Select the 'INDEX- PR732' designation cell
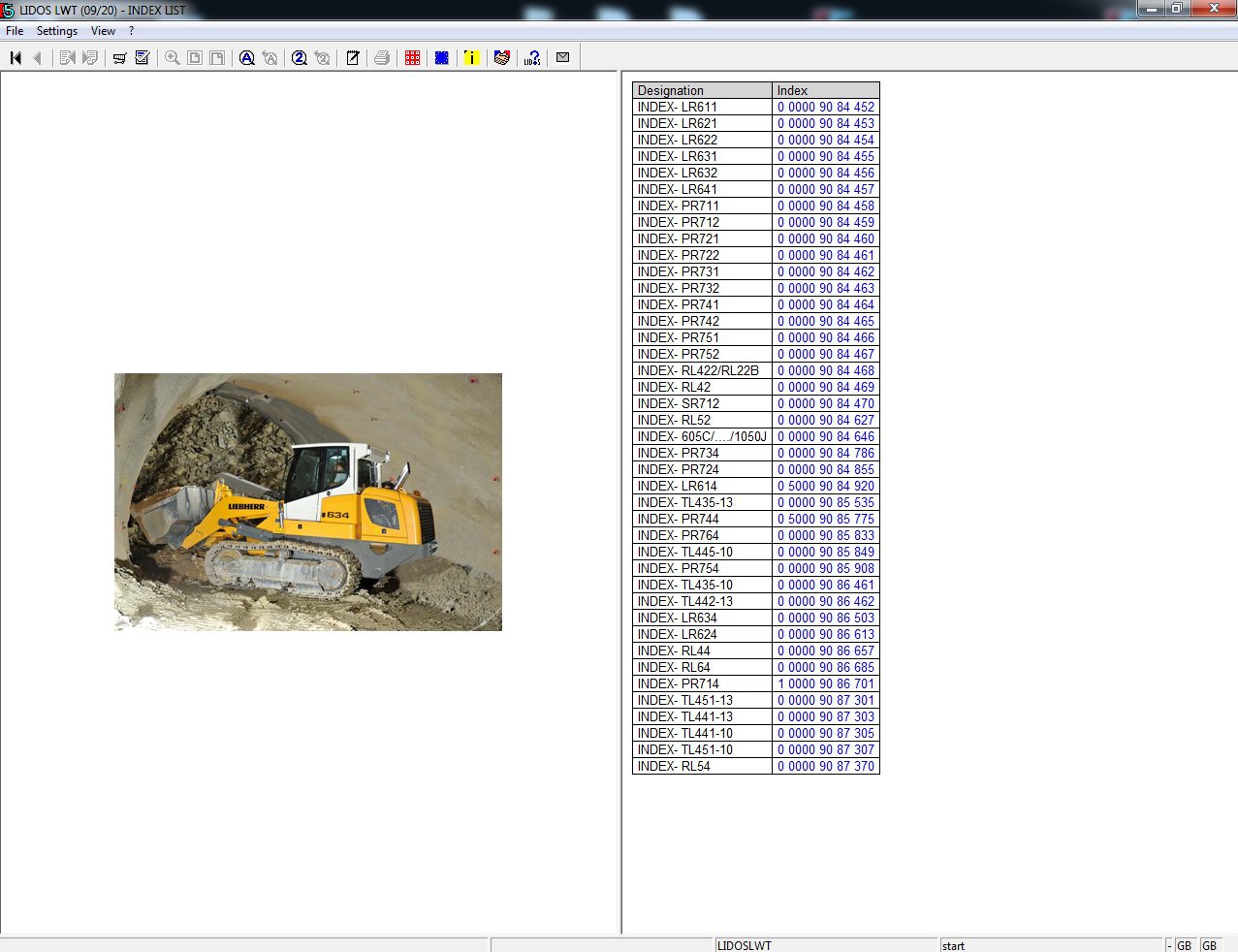The height and width of the screenshot is (952, 1238). pyautogui.click(x=703, y=288)
